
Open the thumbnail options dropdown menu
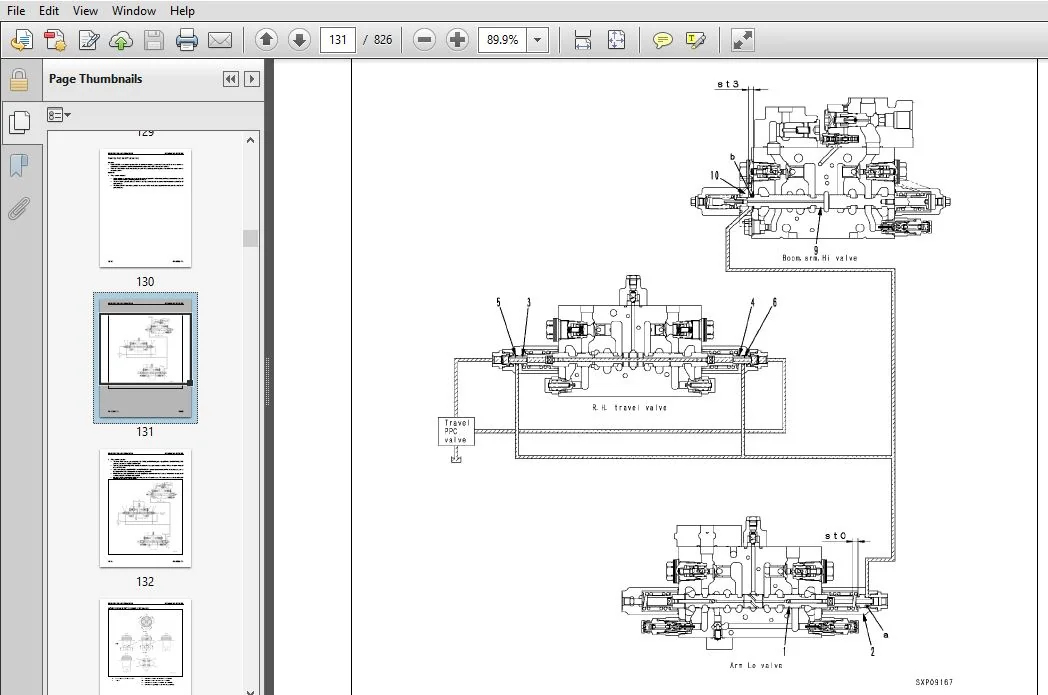coord(59,115)
